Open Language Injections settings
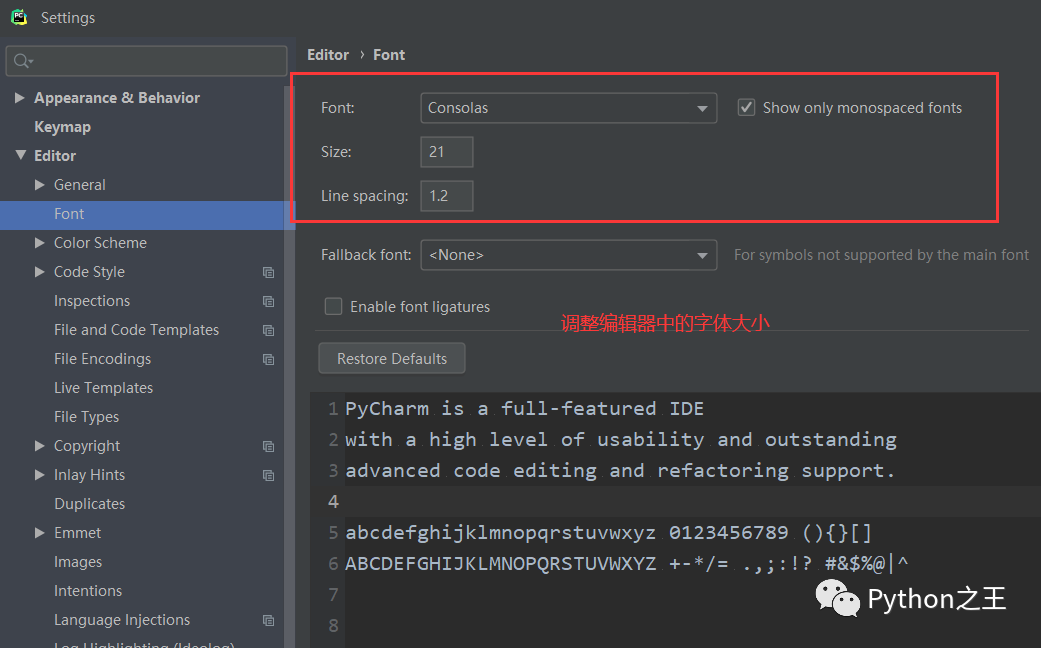The height and width of the screenshot is (648, 1041). (121, 620)
